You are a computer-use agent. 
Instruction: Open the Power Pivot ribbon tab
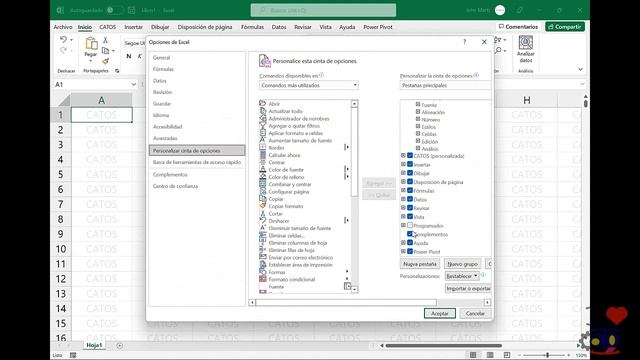pyautogui.click(x=378, y=27)
